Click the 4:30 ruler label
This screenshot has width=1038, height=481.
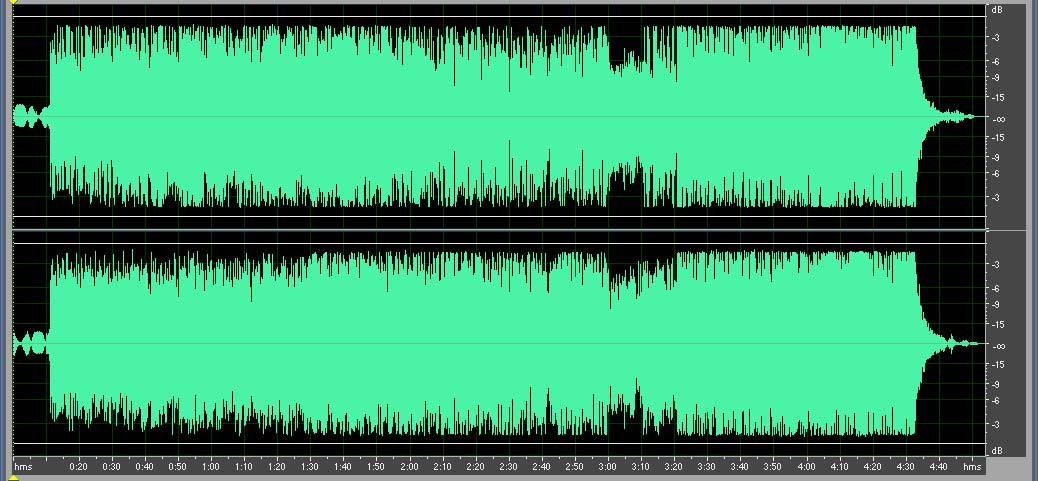point(906,467)
